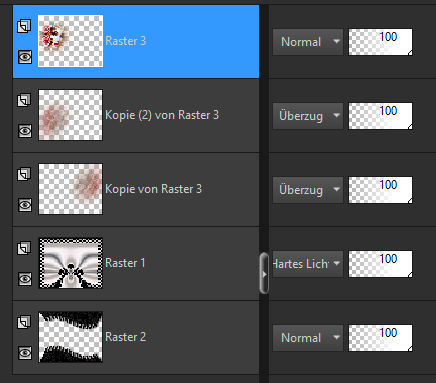Hide the Raster 1 layer

25,279
